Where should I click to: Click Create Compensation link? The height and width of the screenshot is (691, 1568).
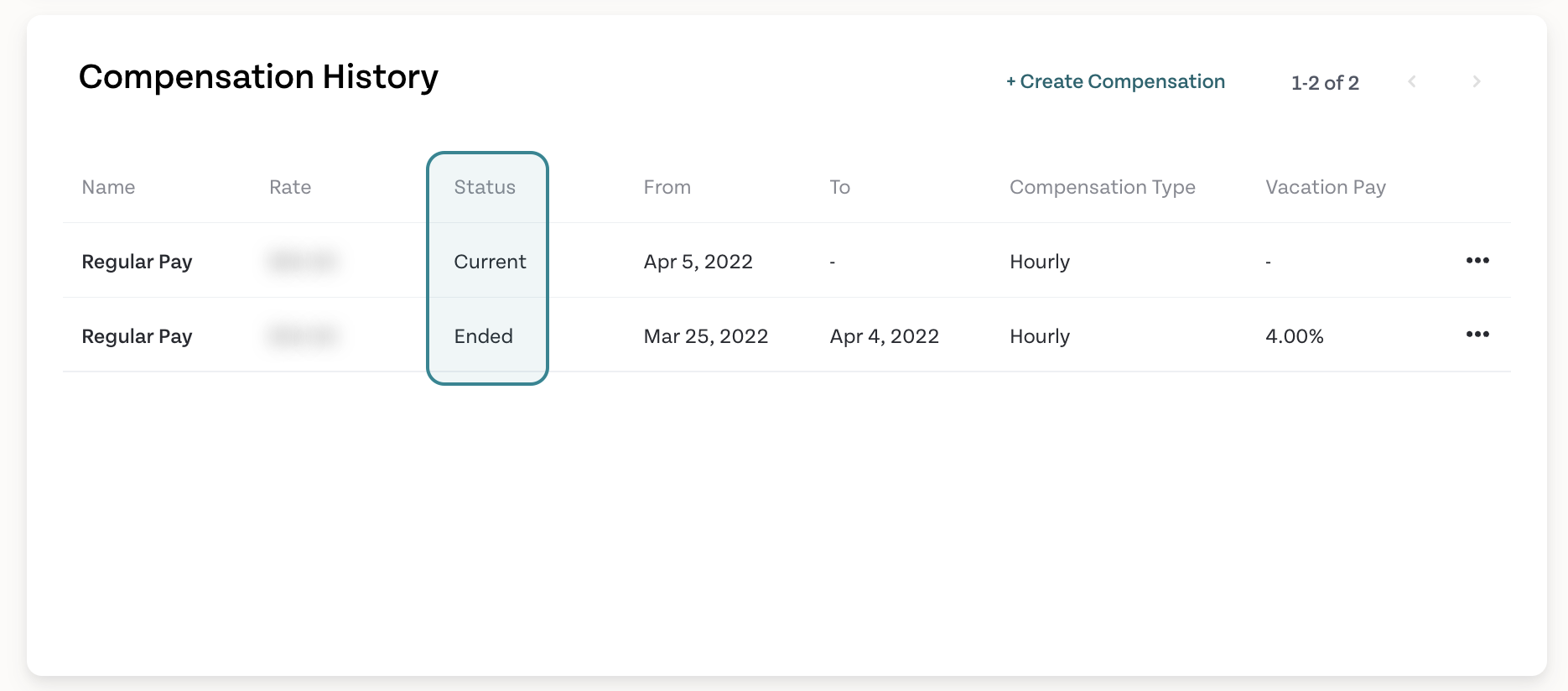click(x=1115, y=81)
